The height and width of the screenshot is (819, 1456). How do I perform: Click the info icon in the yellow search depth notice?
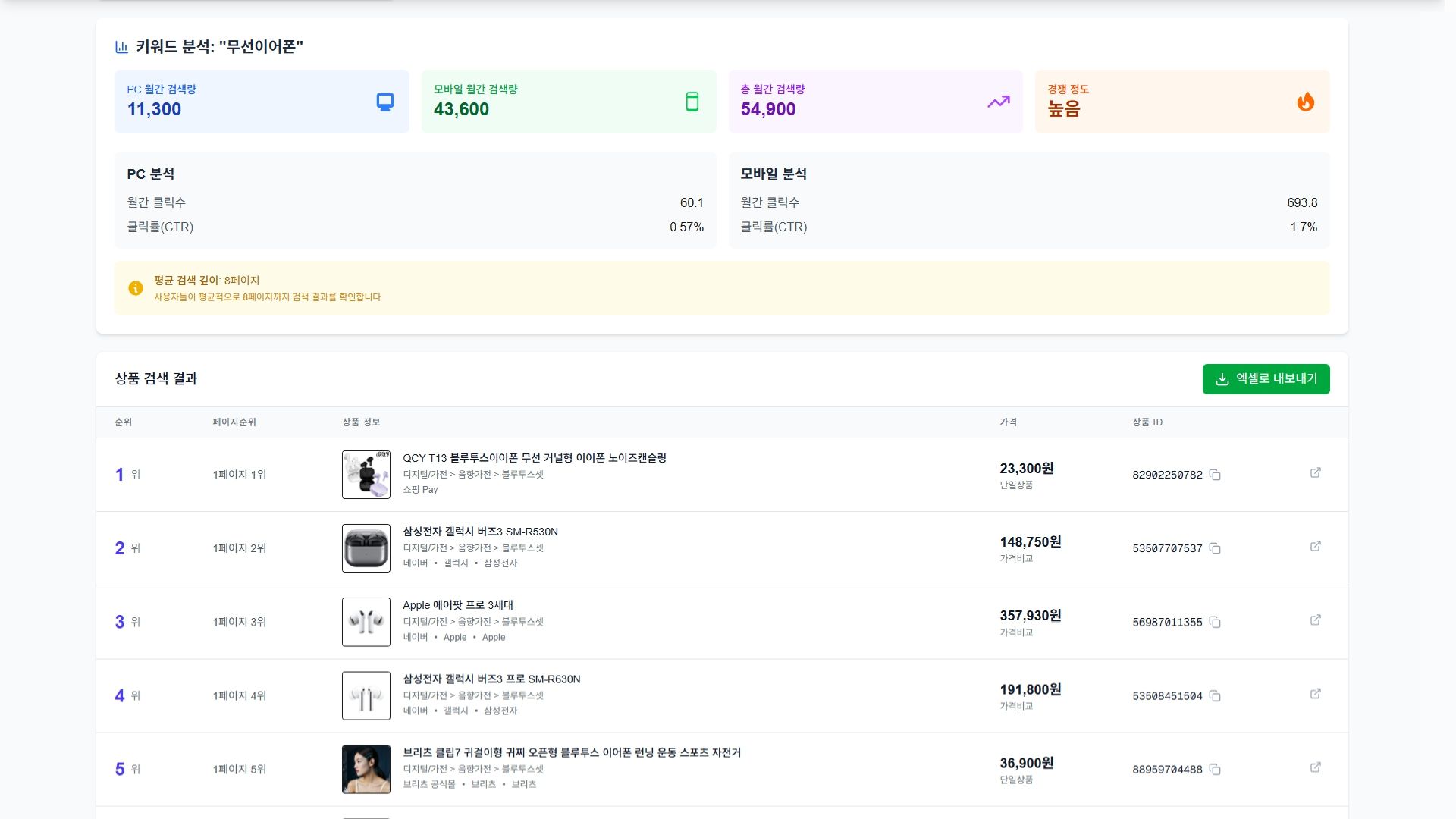[x=135, y=287]
